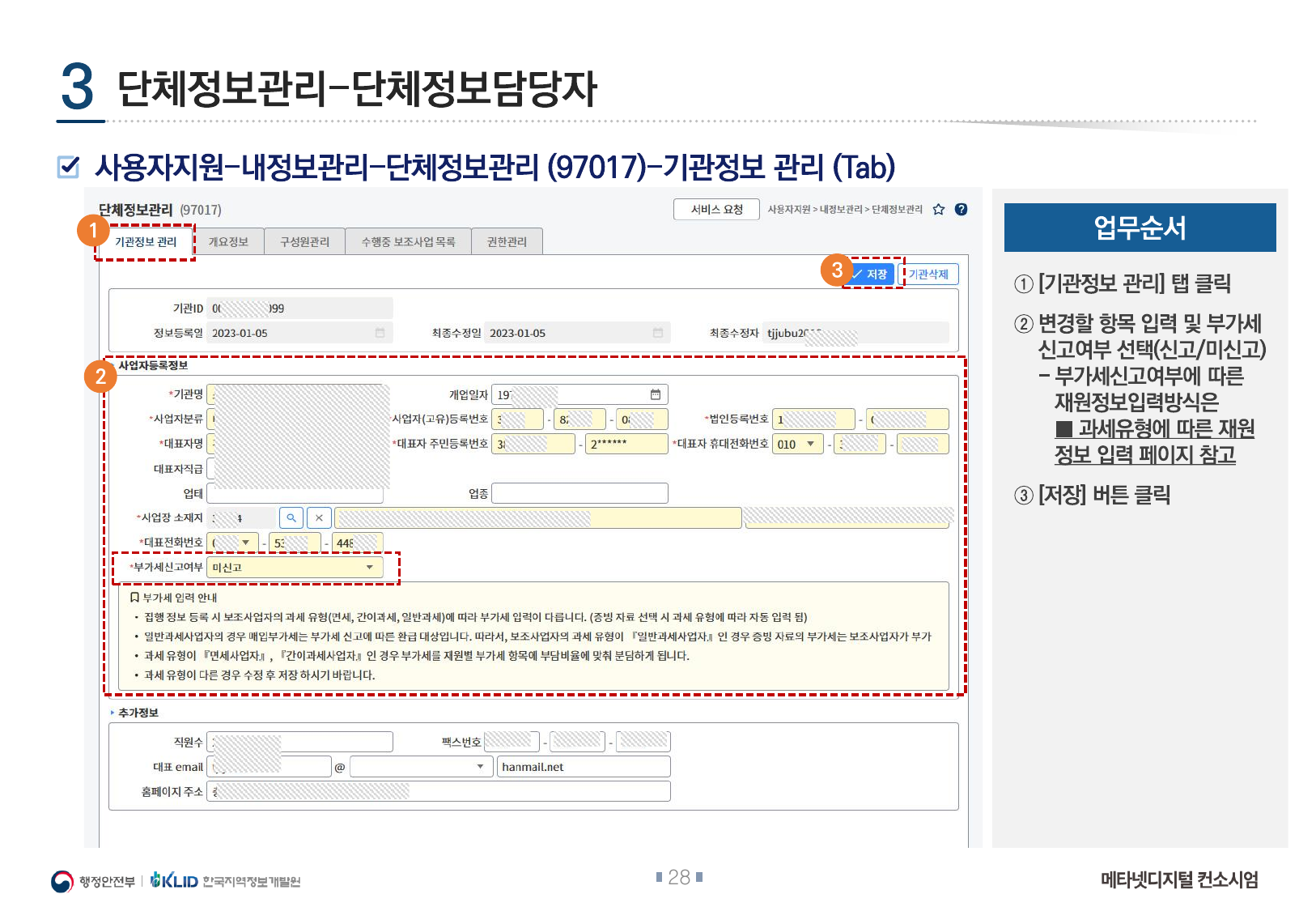
Task: Switch to the 구성원관리 tab
Action: tap(304, 242)
